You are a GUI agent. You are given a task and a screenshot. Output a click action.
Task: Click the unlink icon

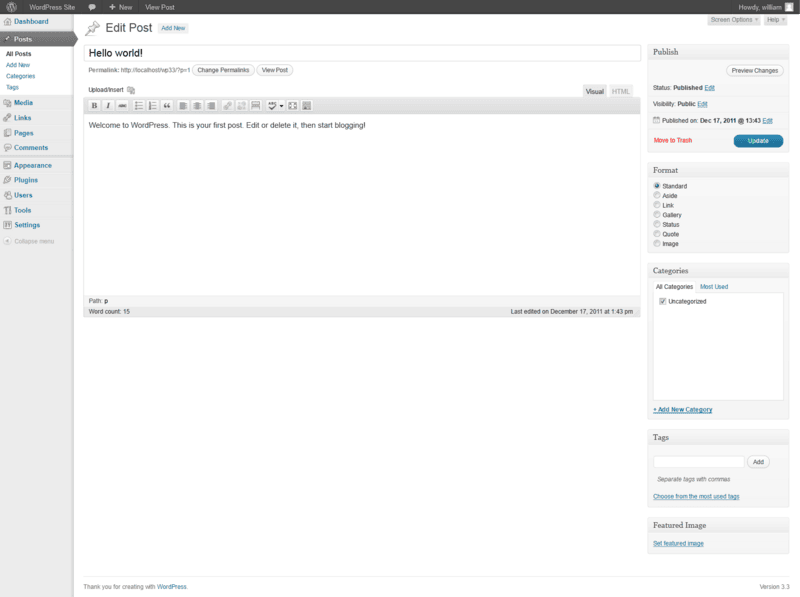(241, 106)
